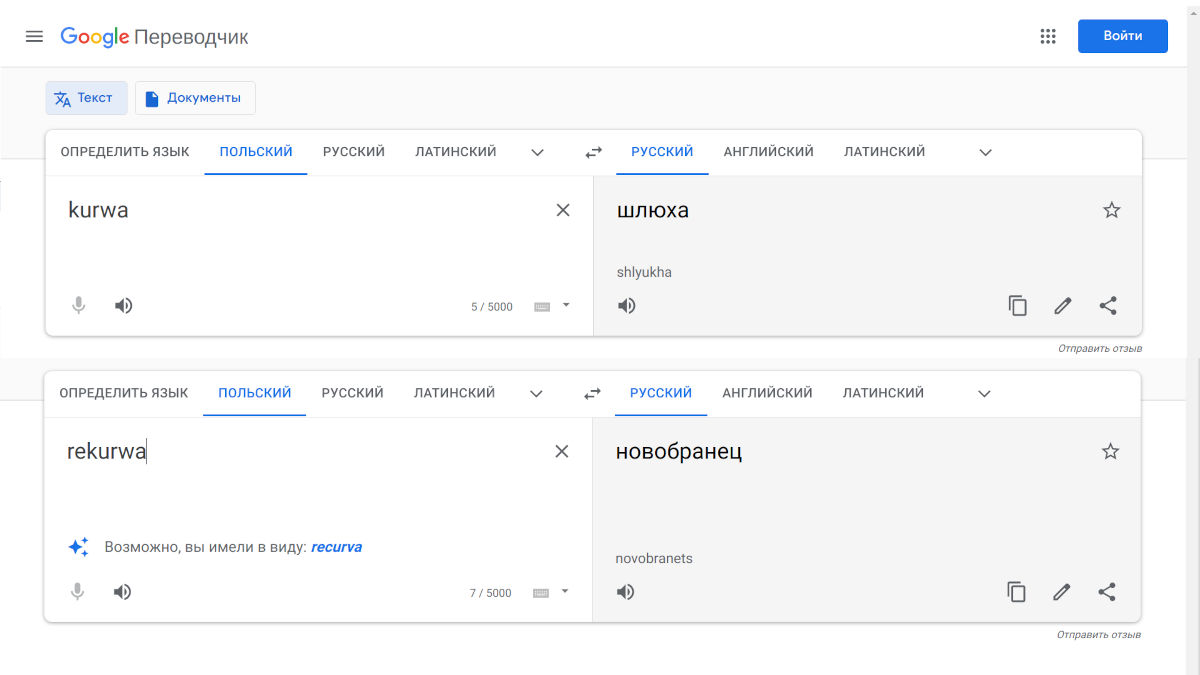
Task: Expand source language list in top translator
Action: click(537, 153)
